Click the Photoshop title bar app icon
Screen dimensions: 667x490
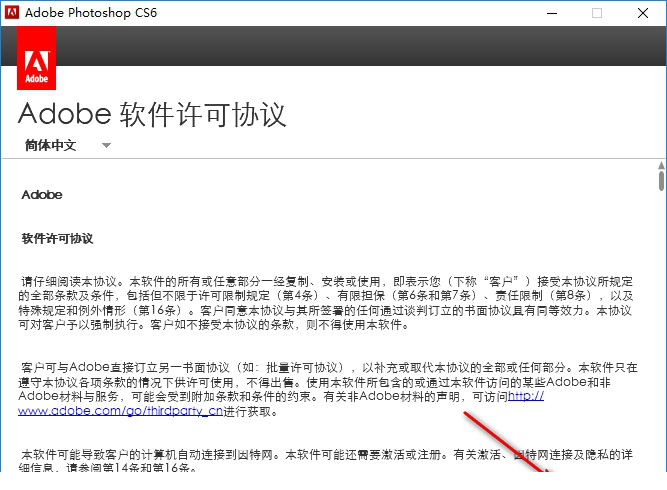click(x=12, y=12)
